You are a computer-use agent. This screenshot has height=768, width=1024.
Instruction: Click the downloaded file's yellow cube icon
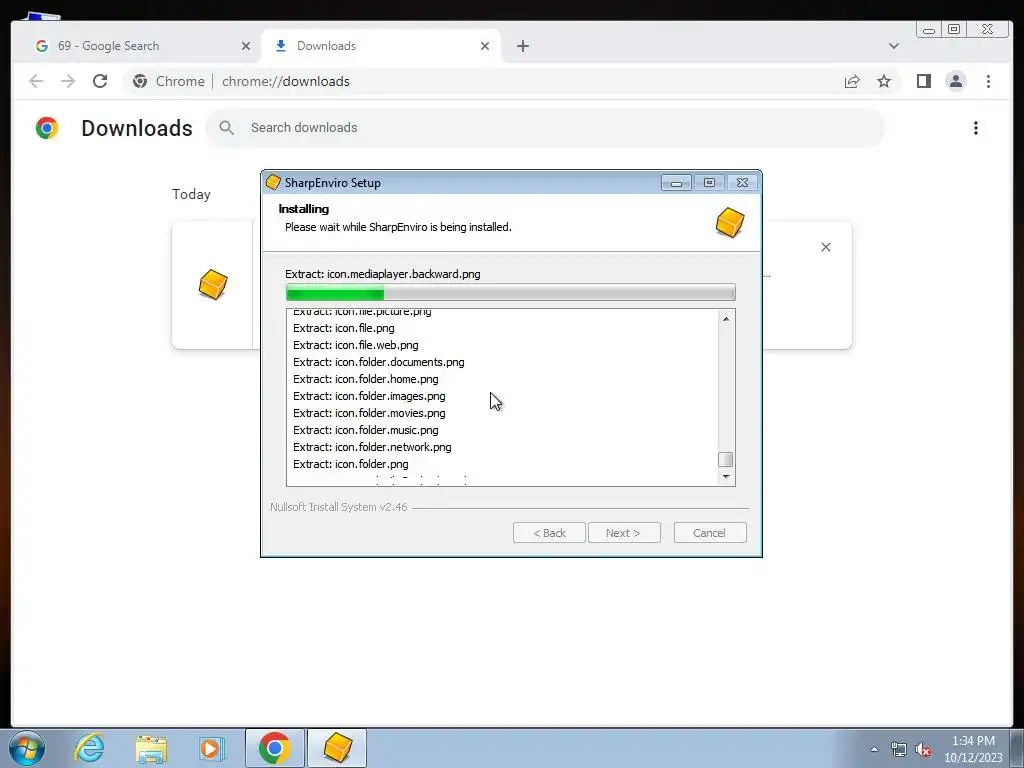pos(213,285)
